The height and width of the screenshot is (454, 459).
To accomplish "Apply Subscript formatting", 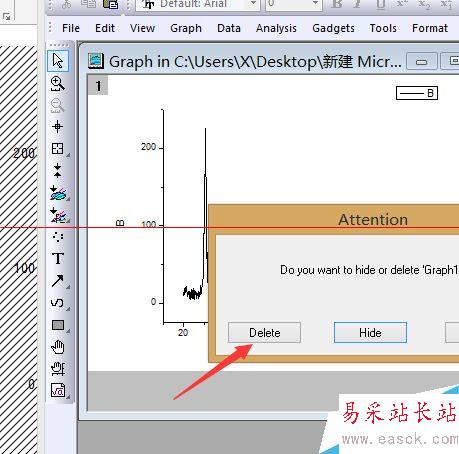I will pos(424,4).
